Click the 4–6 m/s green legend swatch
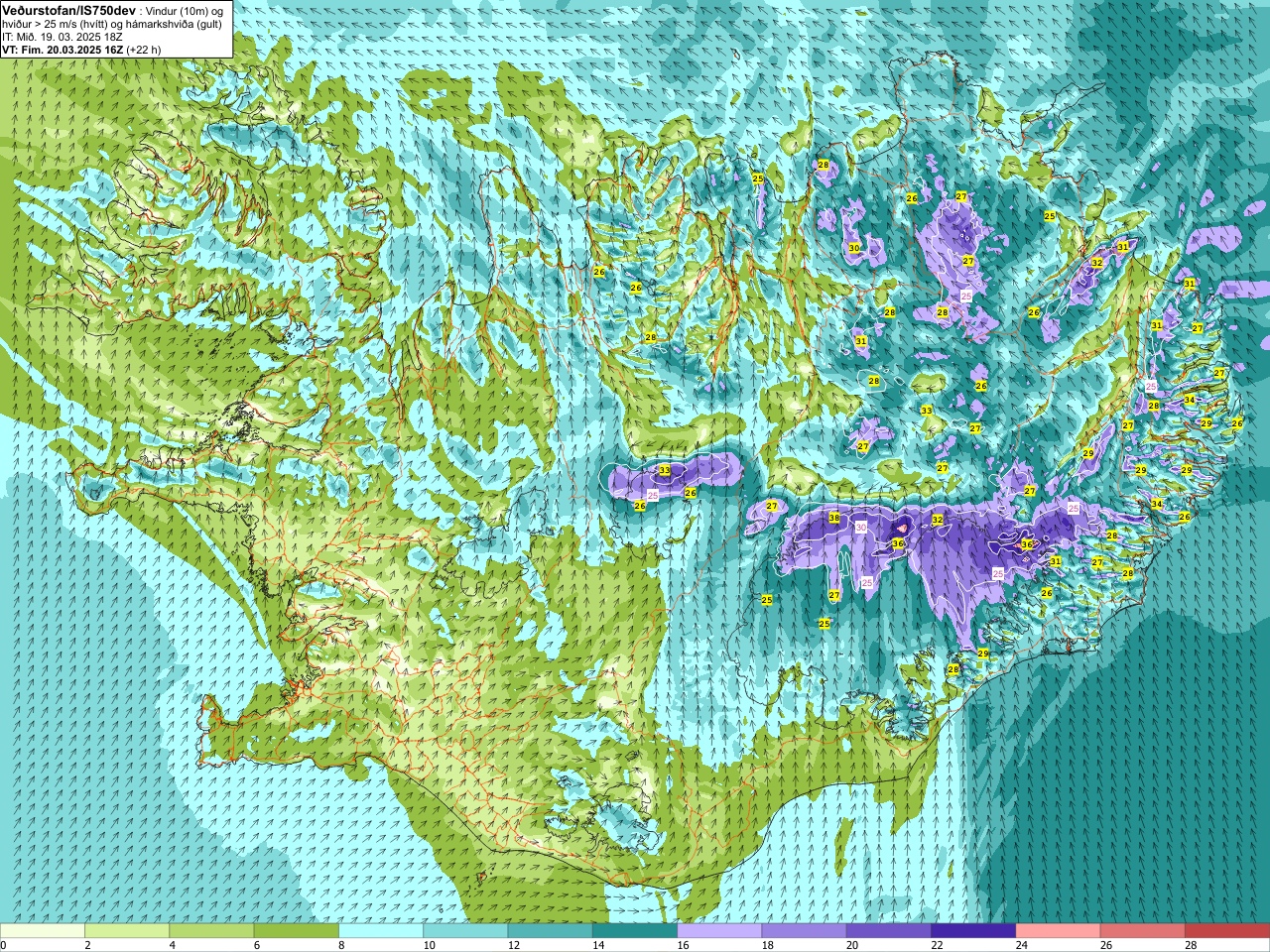This screenshot has height=952, width=1270. click(211, 931)
